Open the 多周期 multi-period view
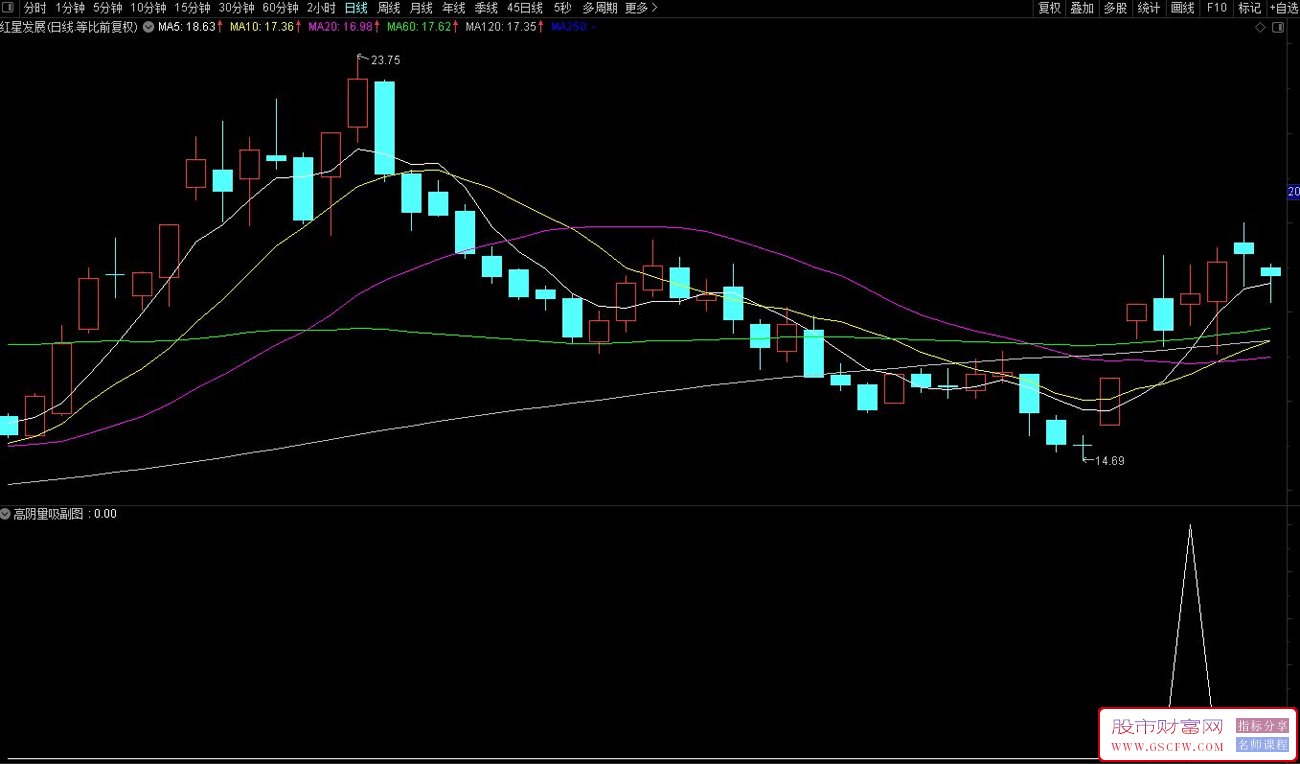Screen dimensions: 1300x764 [x=600, y=8]
